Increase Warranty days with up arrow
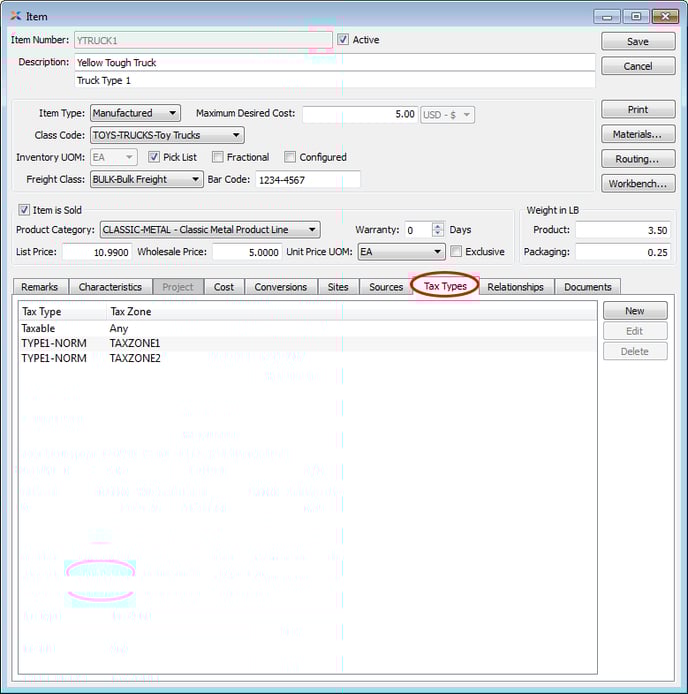 pos(437,226)
